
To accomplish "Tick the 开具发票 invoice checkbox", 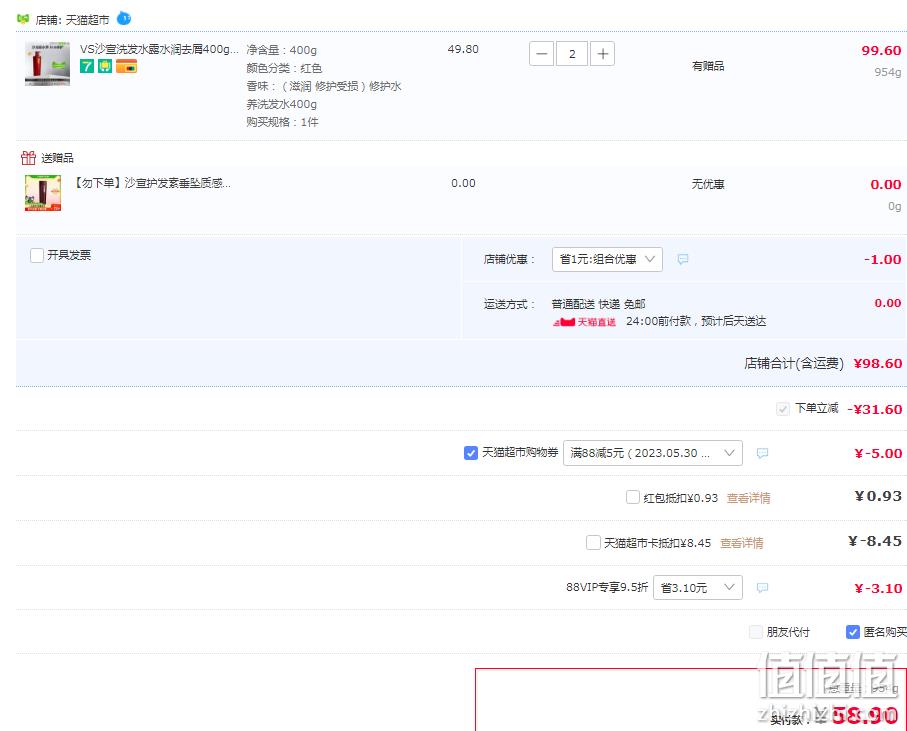I will 37,255.
